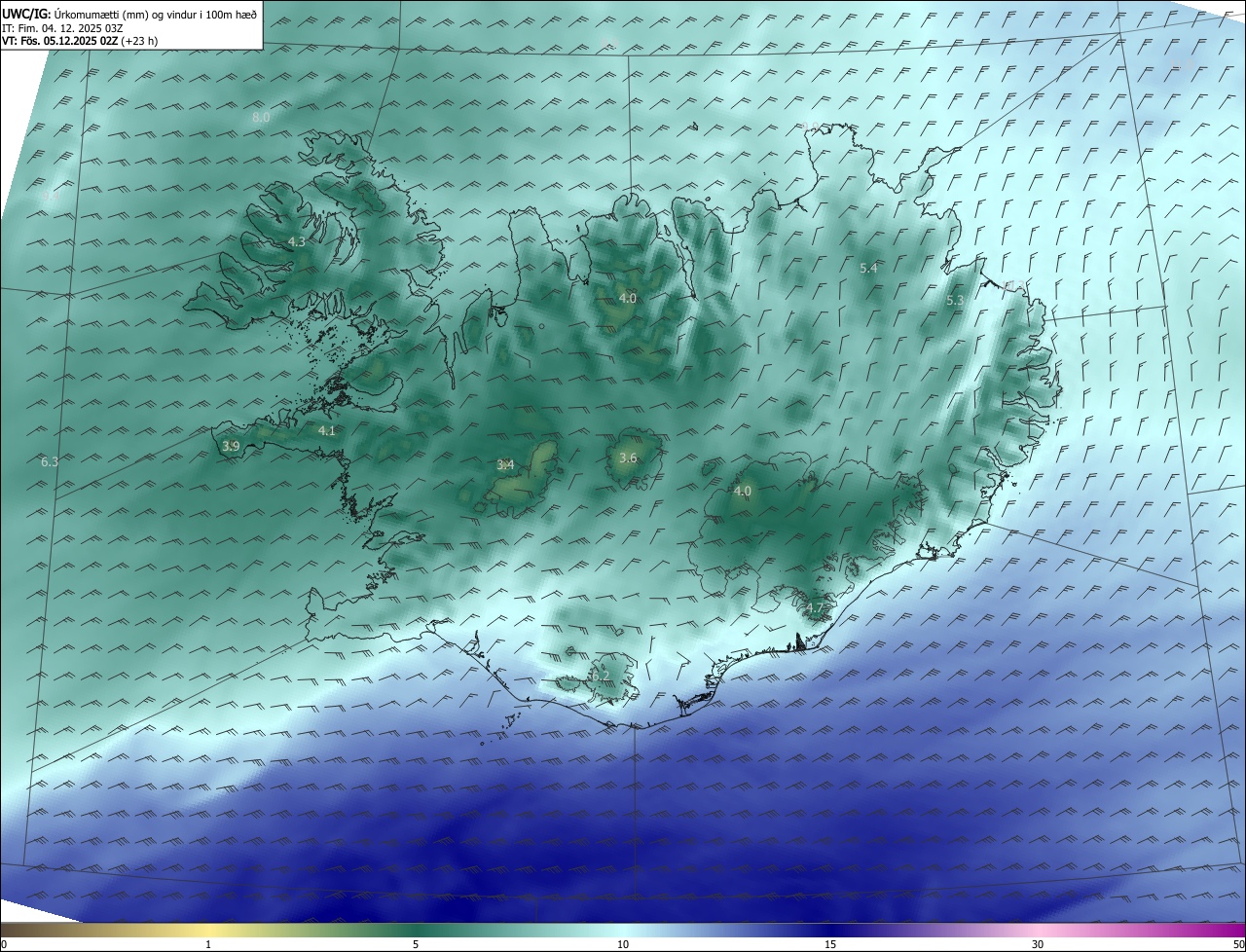Select the color scale label 5
Image resolution: width=1246 pixels, height=952 pixels.
point(416,944)
